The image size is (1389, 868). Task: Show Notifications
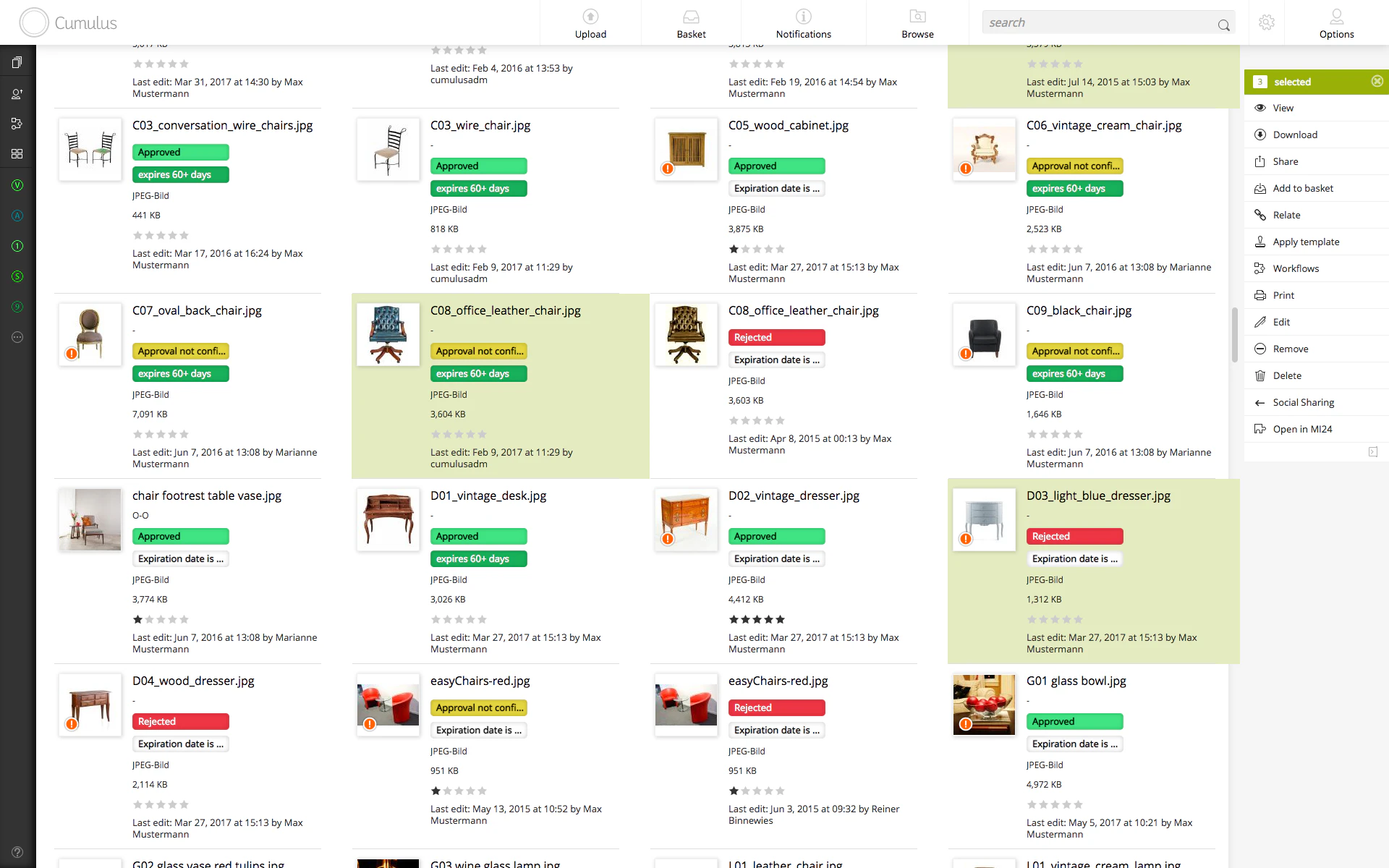point(803,23)
